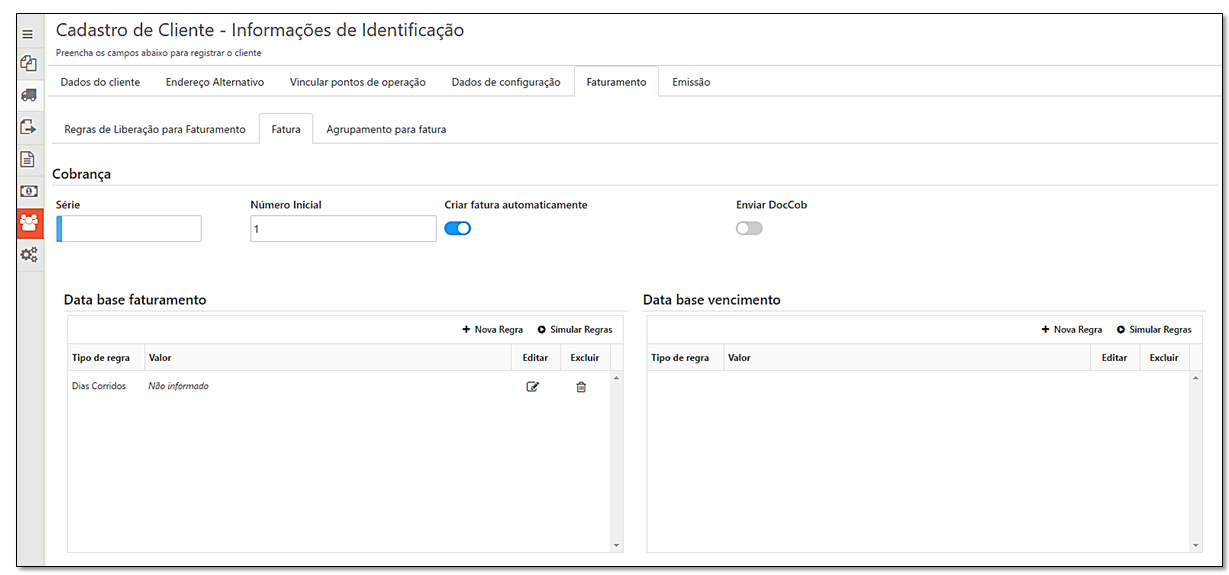This screenshot has height=575, width=1229.
Task: Open the document page sidebar icon
Action: click(x=29, y=159)
